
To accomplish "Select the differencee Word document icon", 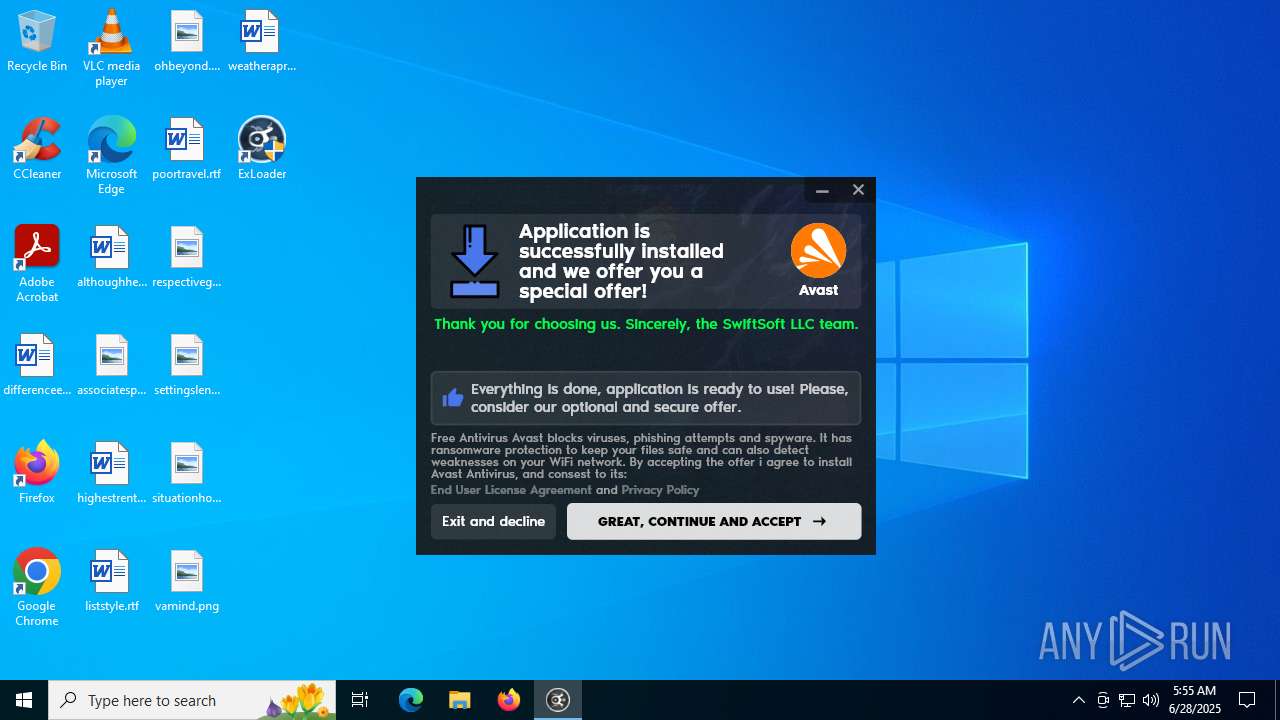I will pyautogui.click(x=37, y=365).
